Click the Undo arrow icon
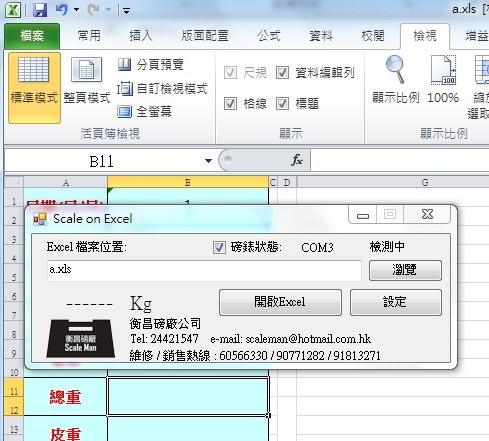The image size is (489, 441). click(61, 10)
